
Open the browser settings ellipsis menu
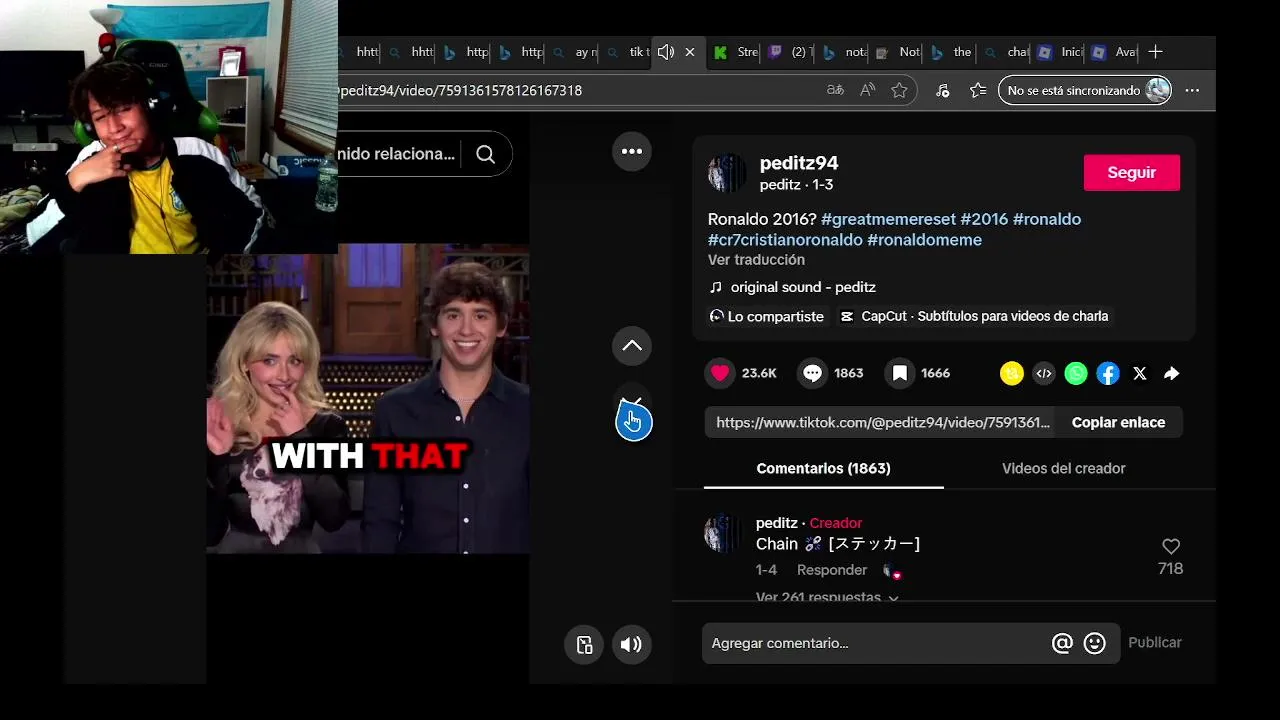1192,90
